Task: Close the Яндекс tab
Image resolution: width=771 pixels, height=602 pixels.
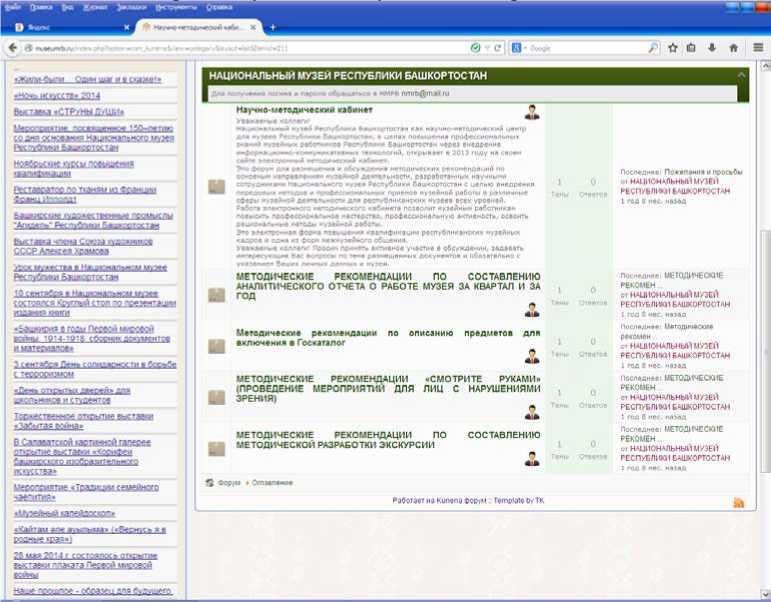Action: pos(126,28)
